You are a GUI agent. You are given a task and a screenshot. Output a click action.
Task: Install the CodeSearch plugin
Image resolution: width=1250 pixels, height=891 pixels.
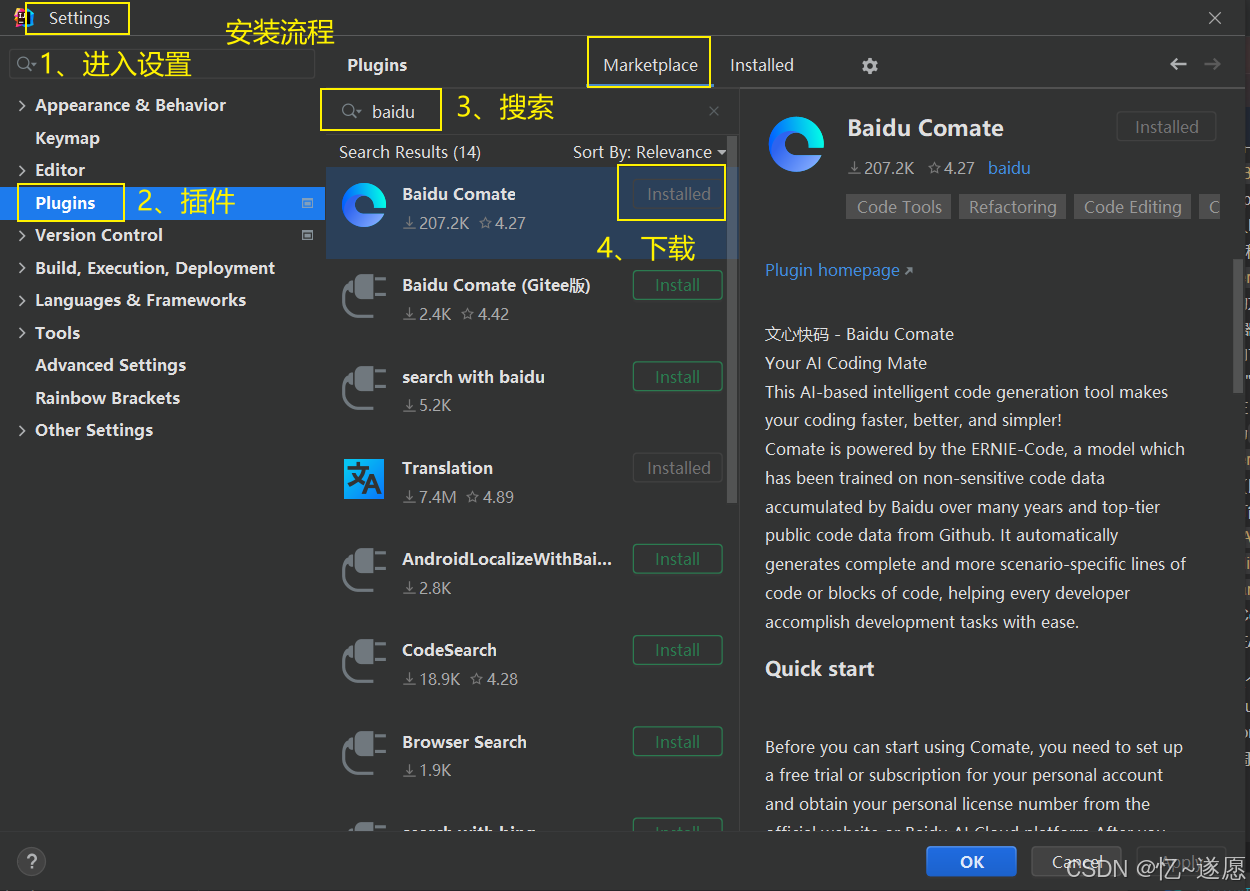click(677, 650)
